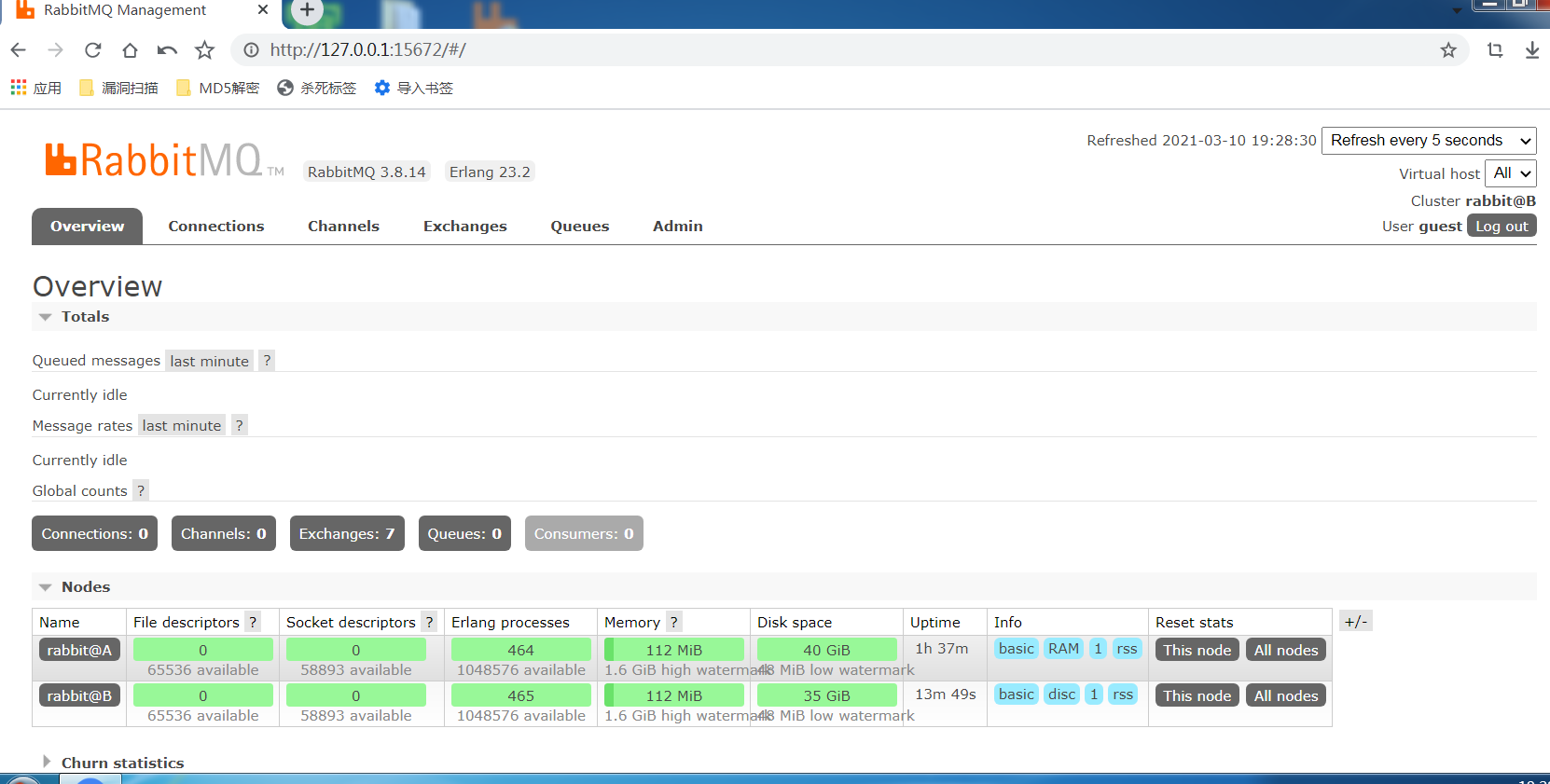Click help icon for Memory column
The image size is (1550, 784).
673,622
